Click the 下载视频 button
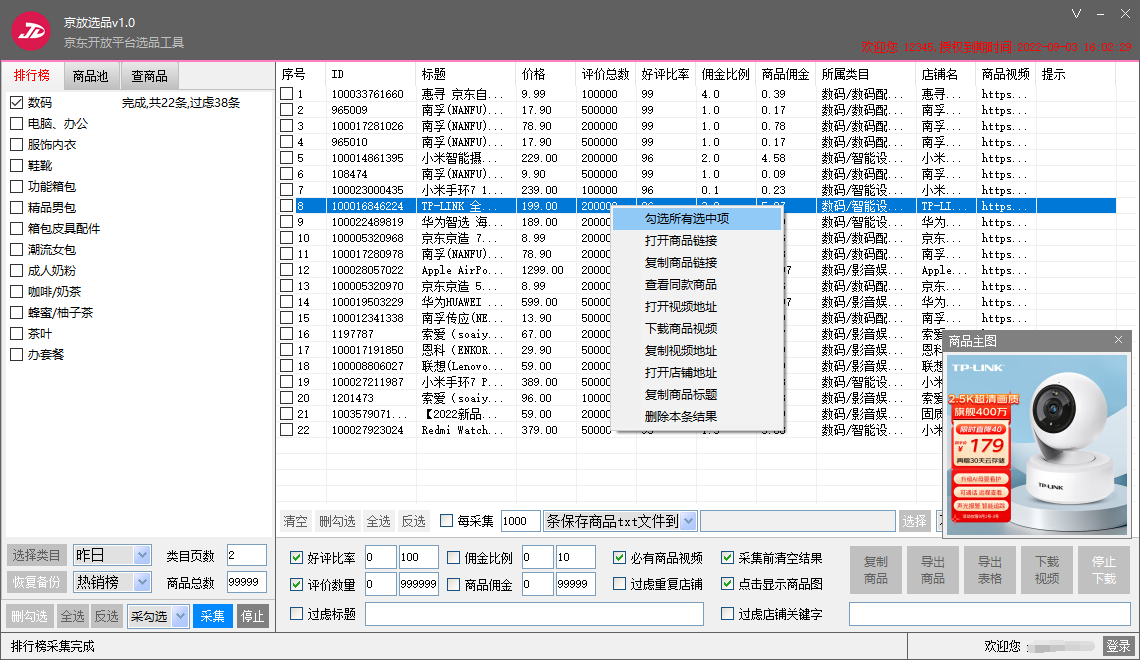Image resolution: width=1140 pixels, height=660 pixels. pyautogui.click(x=1047, y=570)
